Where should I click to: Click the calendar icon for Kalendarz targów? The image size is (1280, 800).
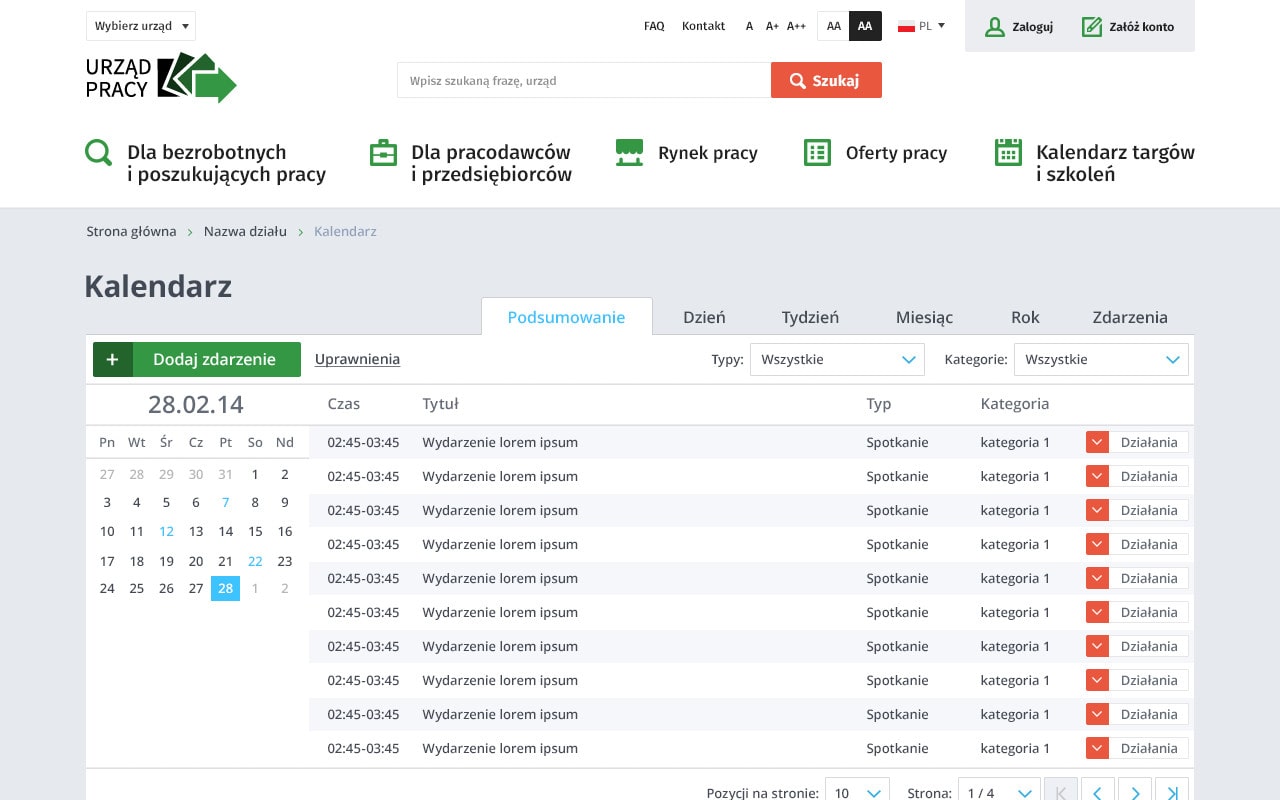tap(1008, 153)
